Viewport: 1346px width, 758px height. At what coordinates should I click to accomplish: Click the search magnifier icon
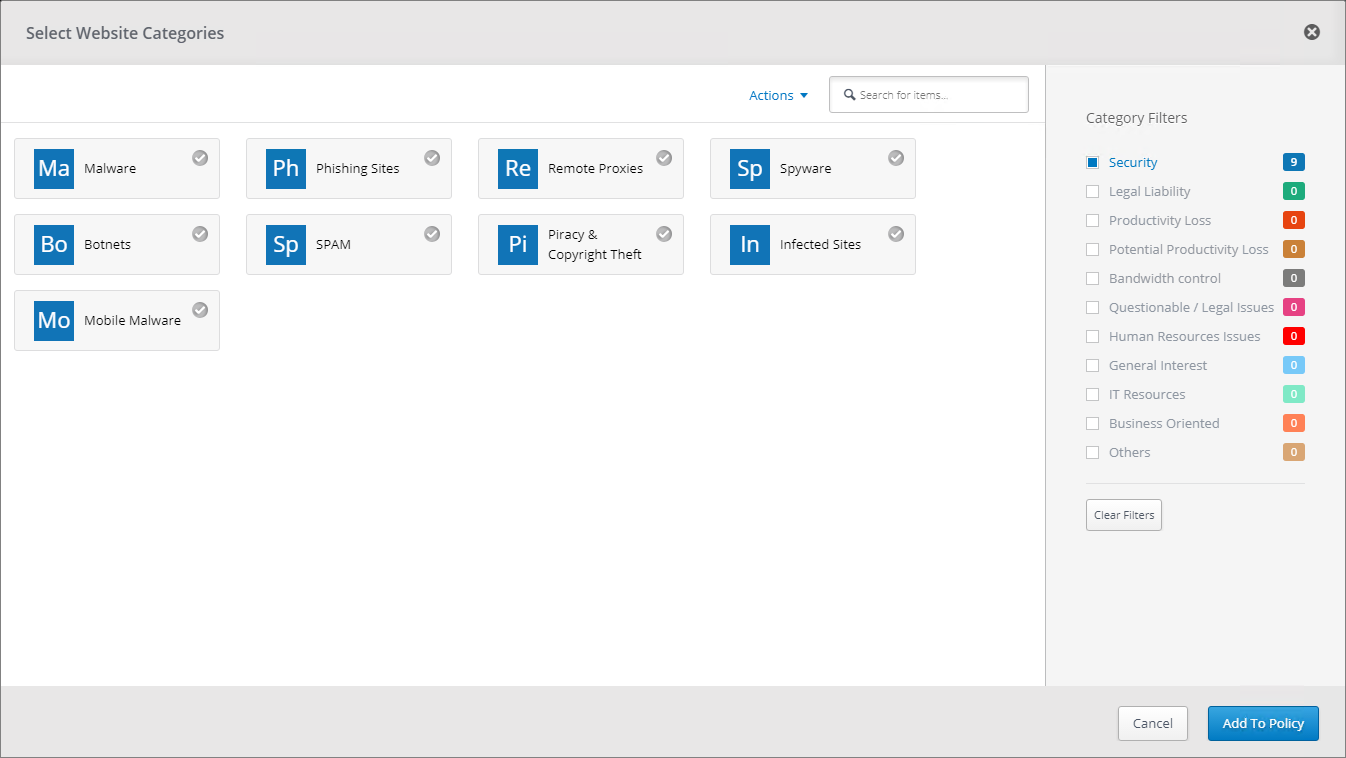click(850, 95)
